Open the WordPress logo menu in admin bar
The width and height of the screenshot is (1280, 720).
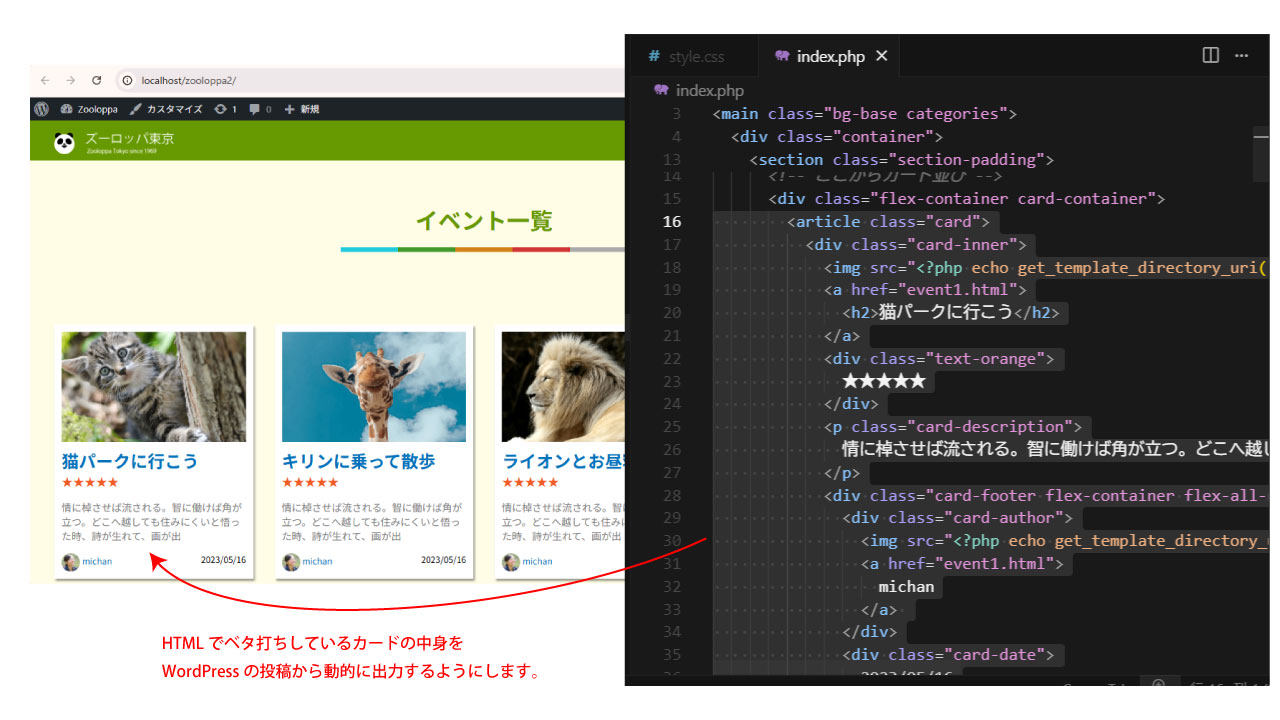[x=41, y=109]
